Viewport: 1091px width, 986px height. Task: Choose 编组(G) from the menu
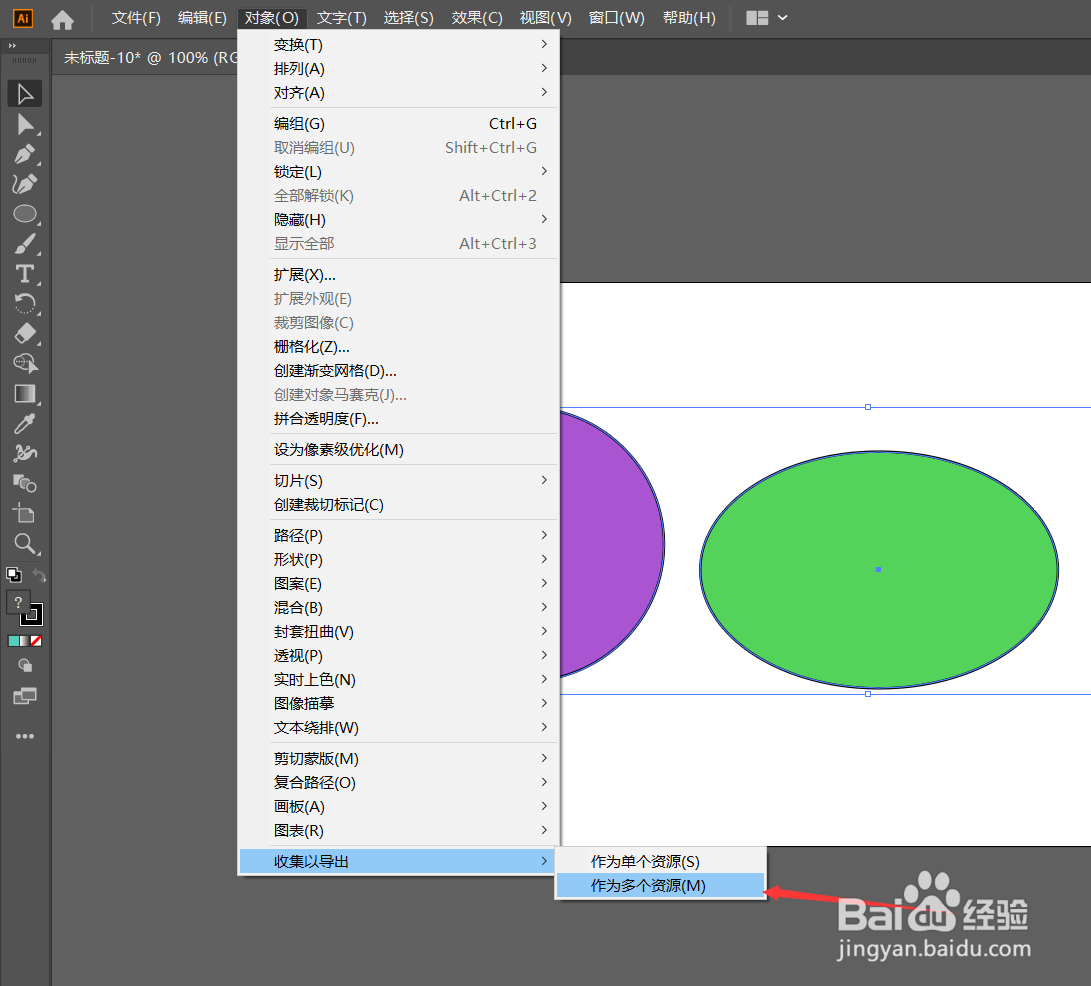399,123
